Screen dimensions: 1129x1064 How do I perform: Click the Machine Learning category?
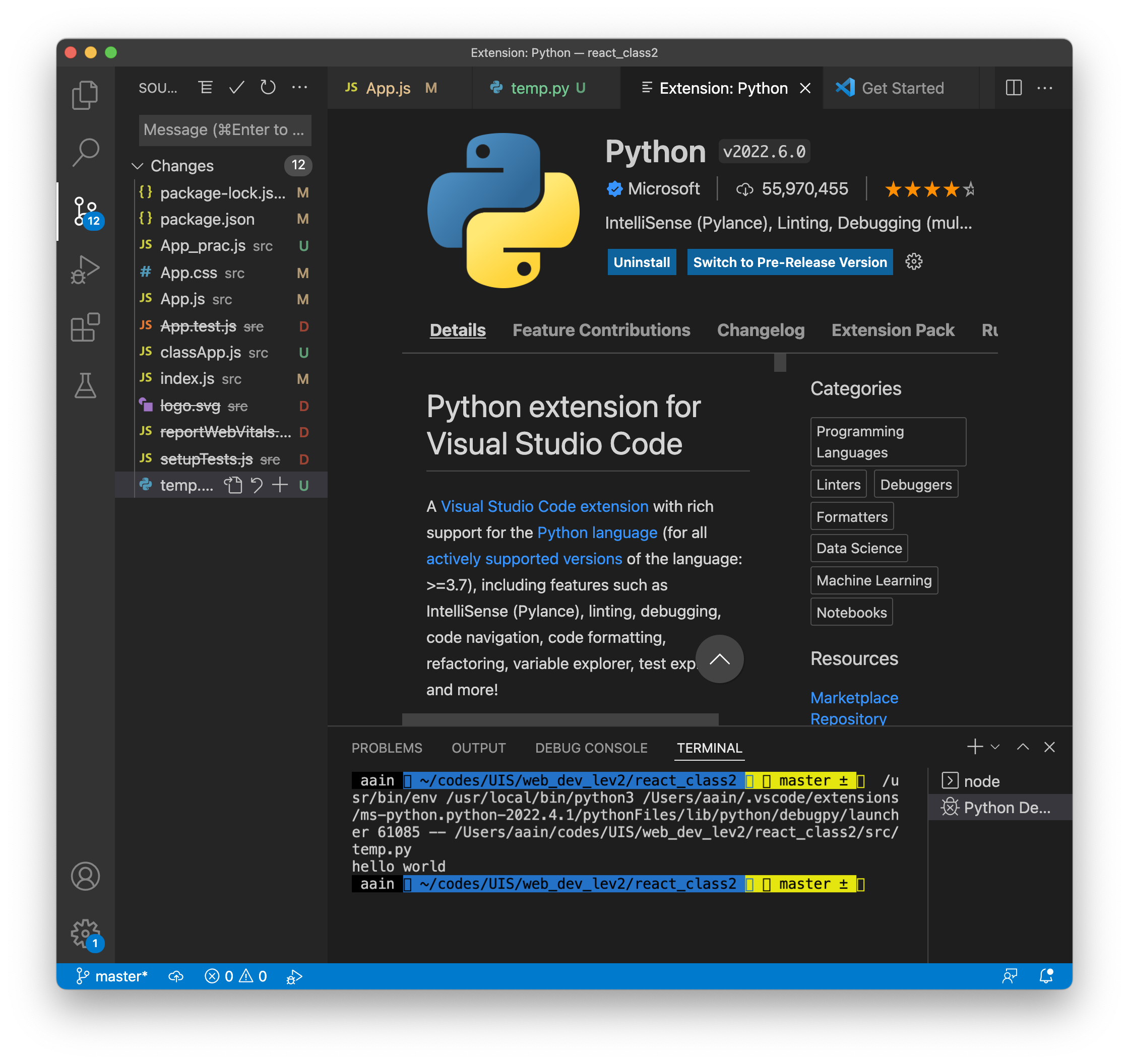pos(873,580)
